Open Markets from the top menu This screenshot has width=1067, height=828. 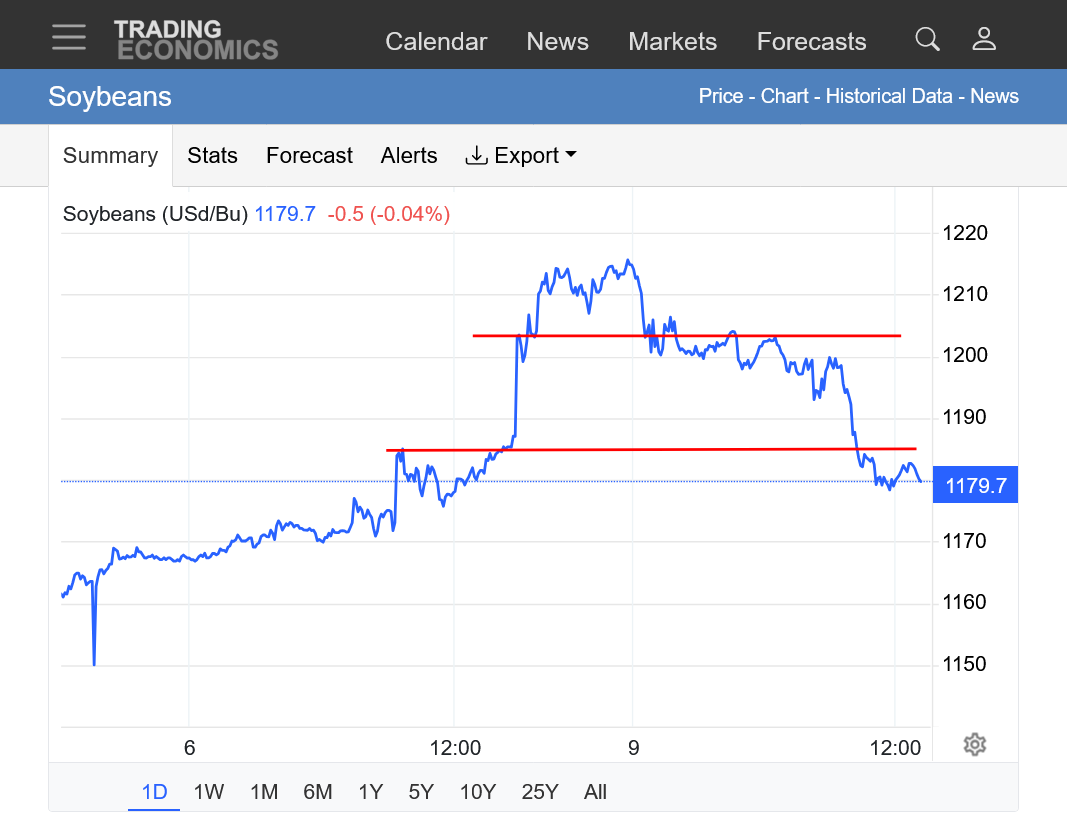[x=672, y=42]
